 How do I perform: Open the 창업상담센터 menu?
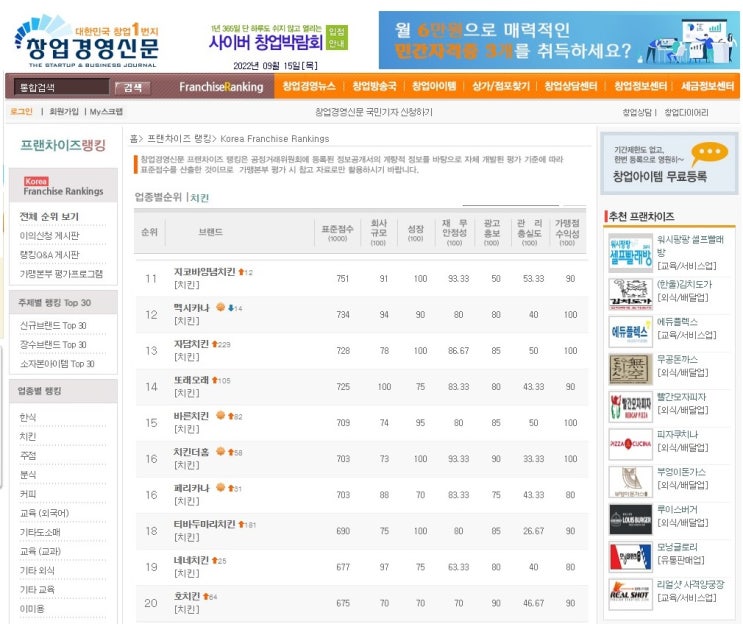(571, 86)
